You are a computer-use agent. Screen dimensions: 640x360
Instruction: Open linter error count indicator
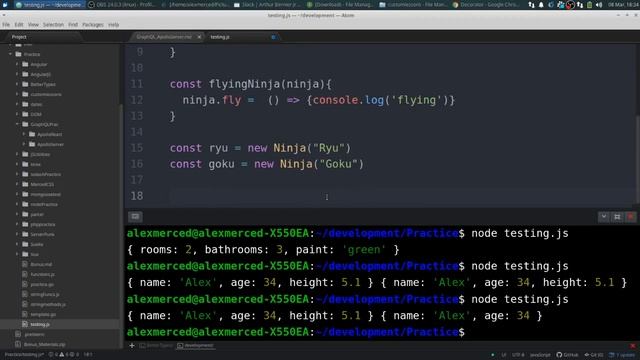tap(53, 355)
